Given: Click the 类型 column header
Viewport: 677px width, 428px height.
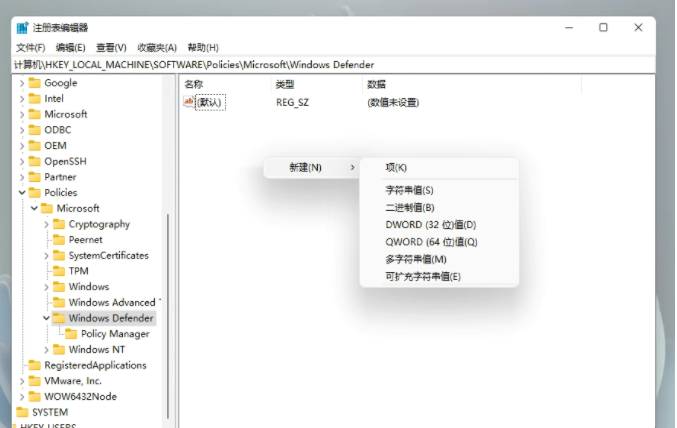Looking at the screenshot, I should 316,84.
